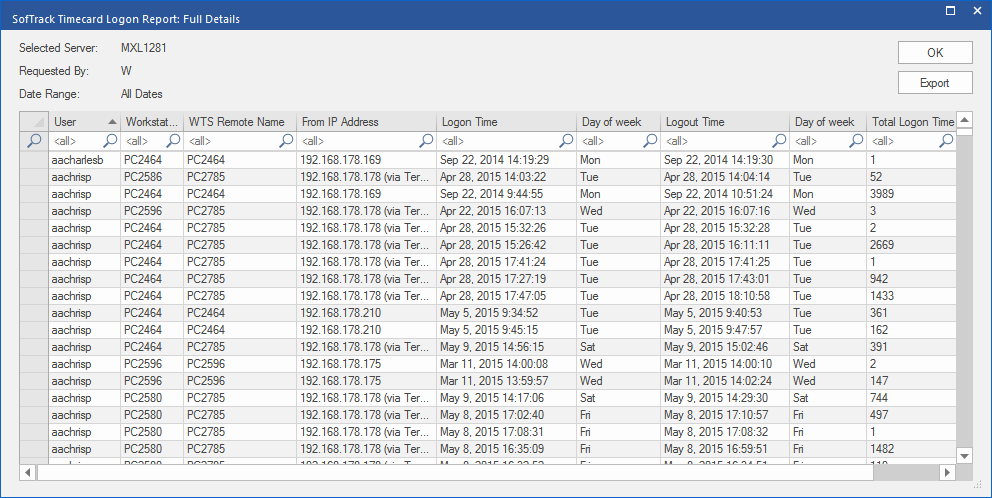Click the vertical scrollbar down arrow
Screen dimensions: 992x498
point(965,455)
